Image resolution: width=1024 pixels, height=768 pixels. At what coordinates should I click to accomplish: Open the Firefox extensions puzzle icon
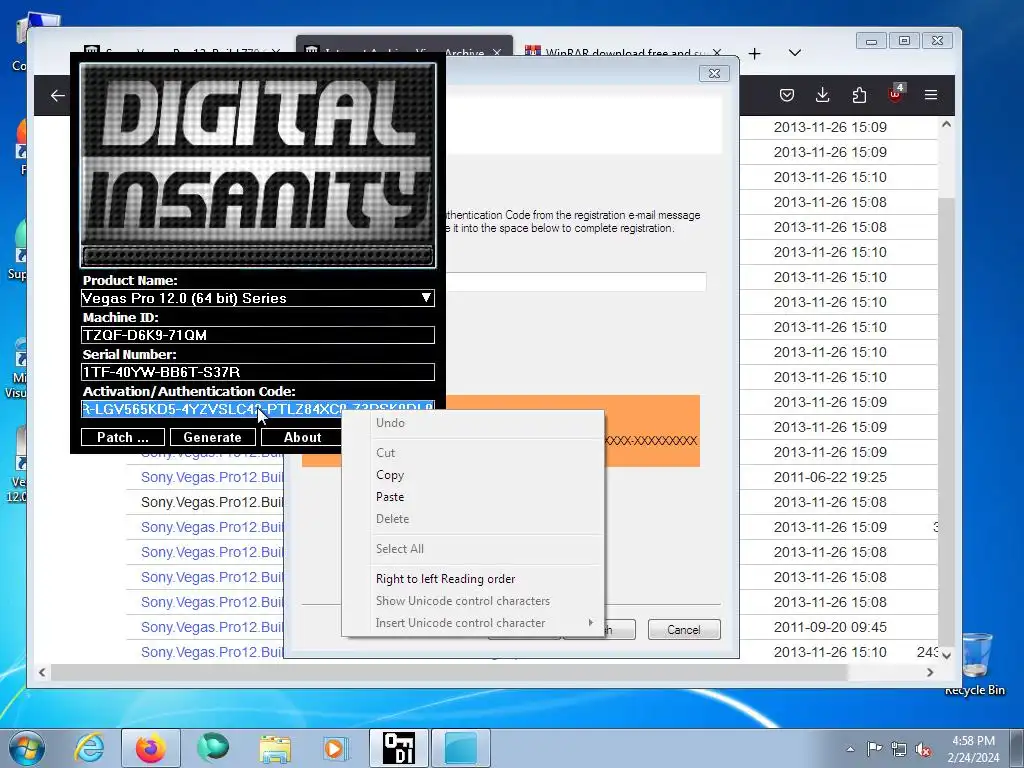click(x=859, y=95)
